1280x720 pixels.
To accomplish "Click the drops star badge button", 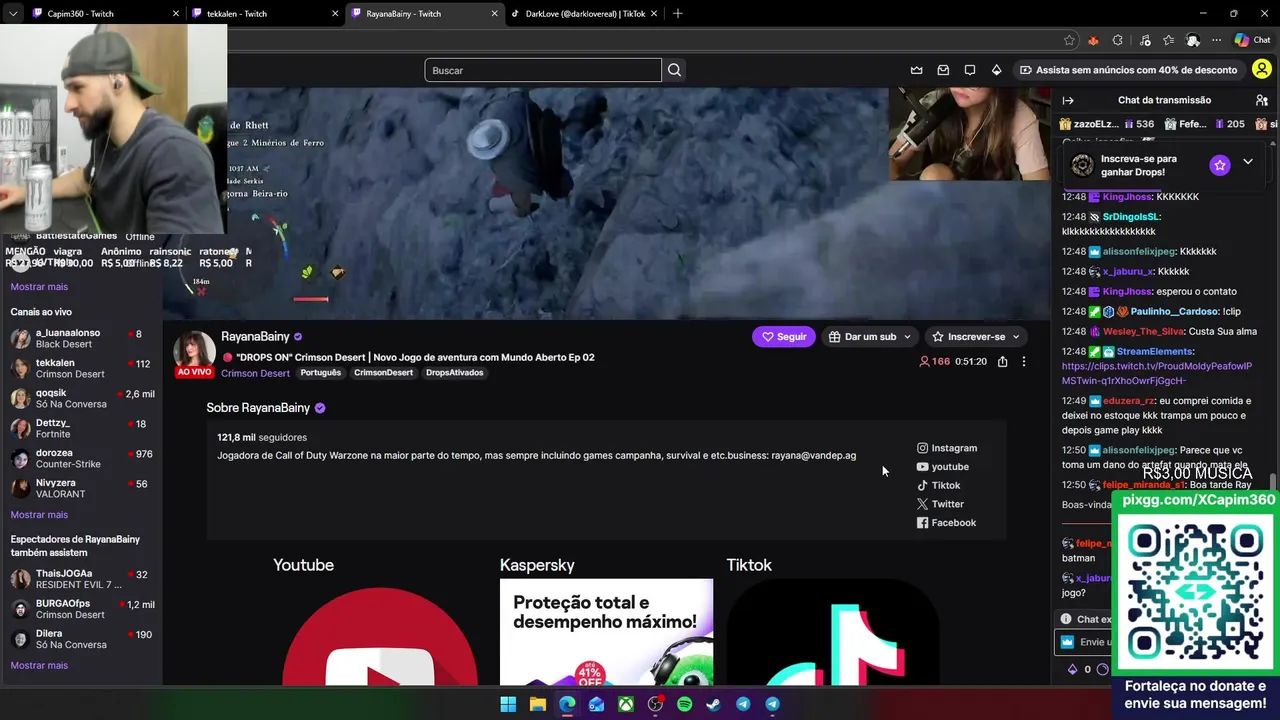I will tap(1220, 165).
